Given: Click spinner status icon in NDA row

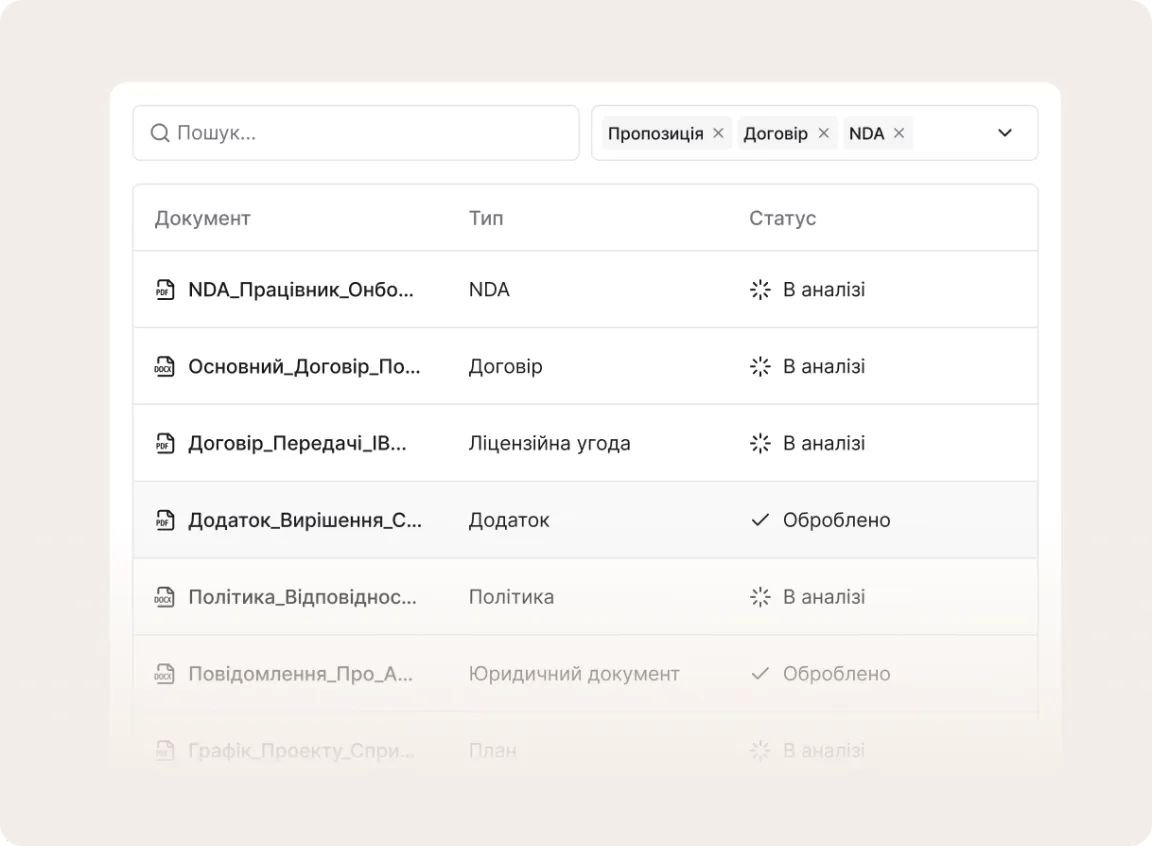Looking at the screenshot, I should [x=760, y=290].
